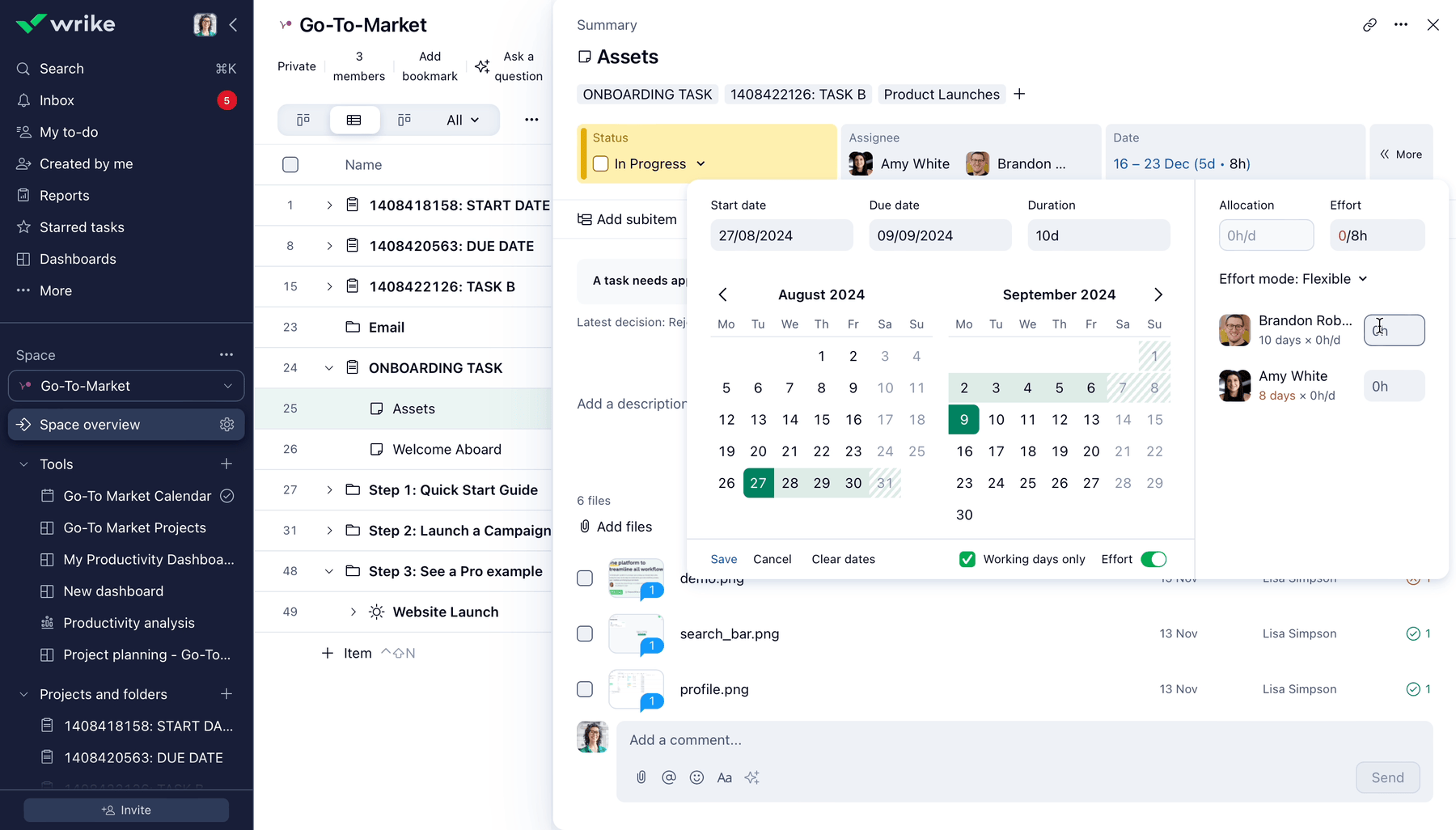This screenshot has width=1456, height=830.
Task: Expand the 1408418158: START DATE row
Action: click(329, 205)
